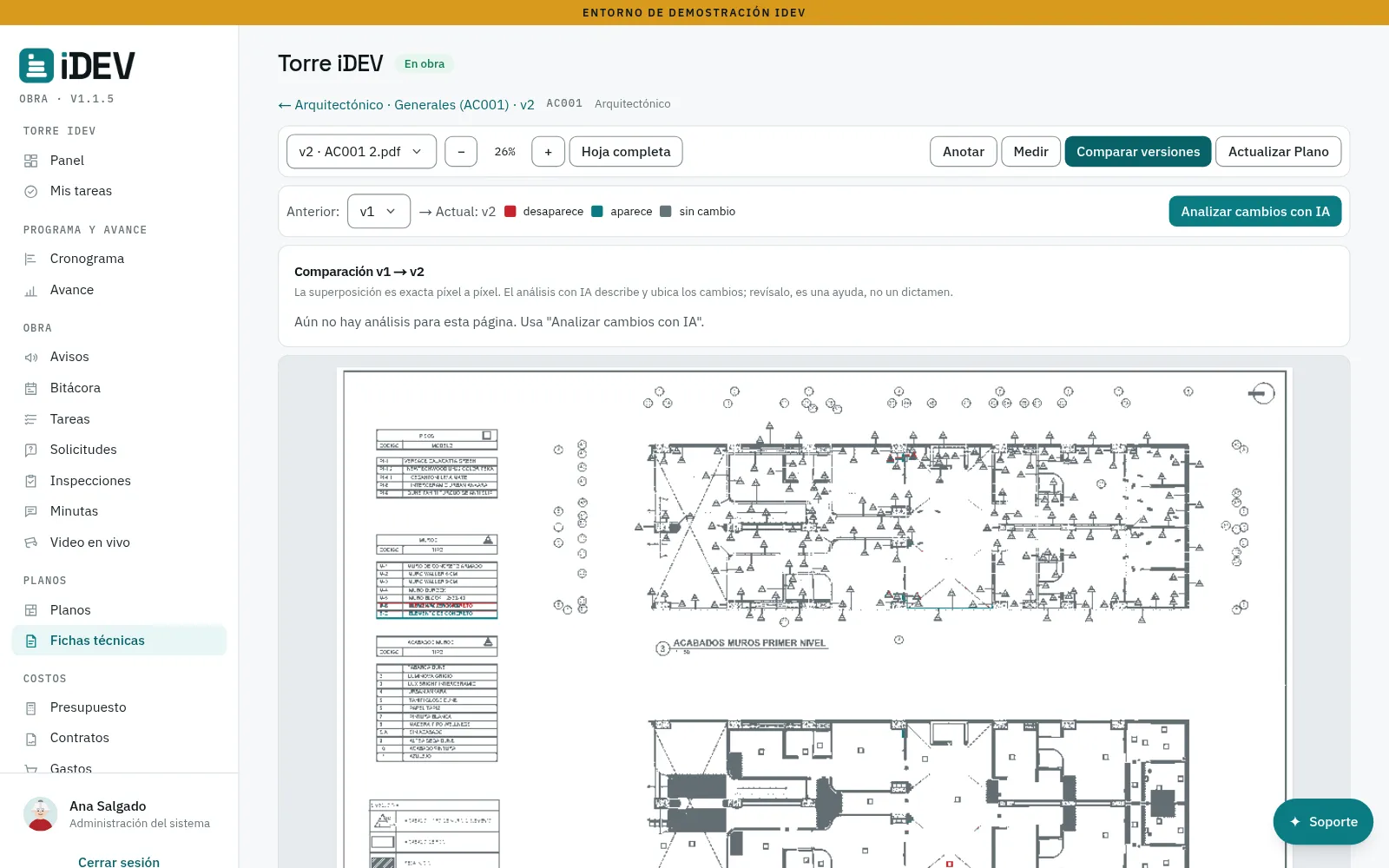Zoom in with the plus button
This screenshot has width=1389, height=868.
pyautogui.click(x=548, y=152)
